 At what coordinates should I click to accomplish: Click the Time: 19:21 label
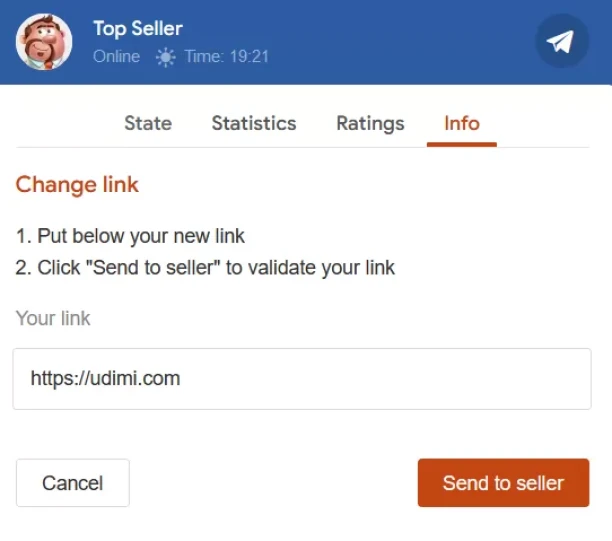[226, 57]
